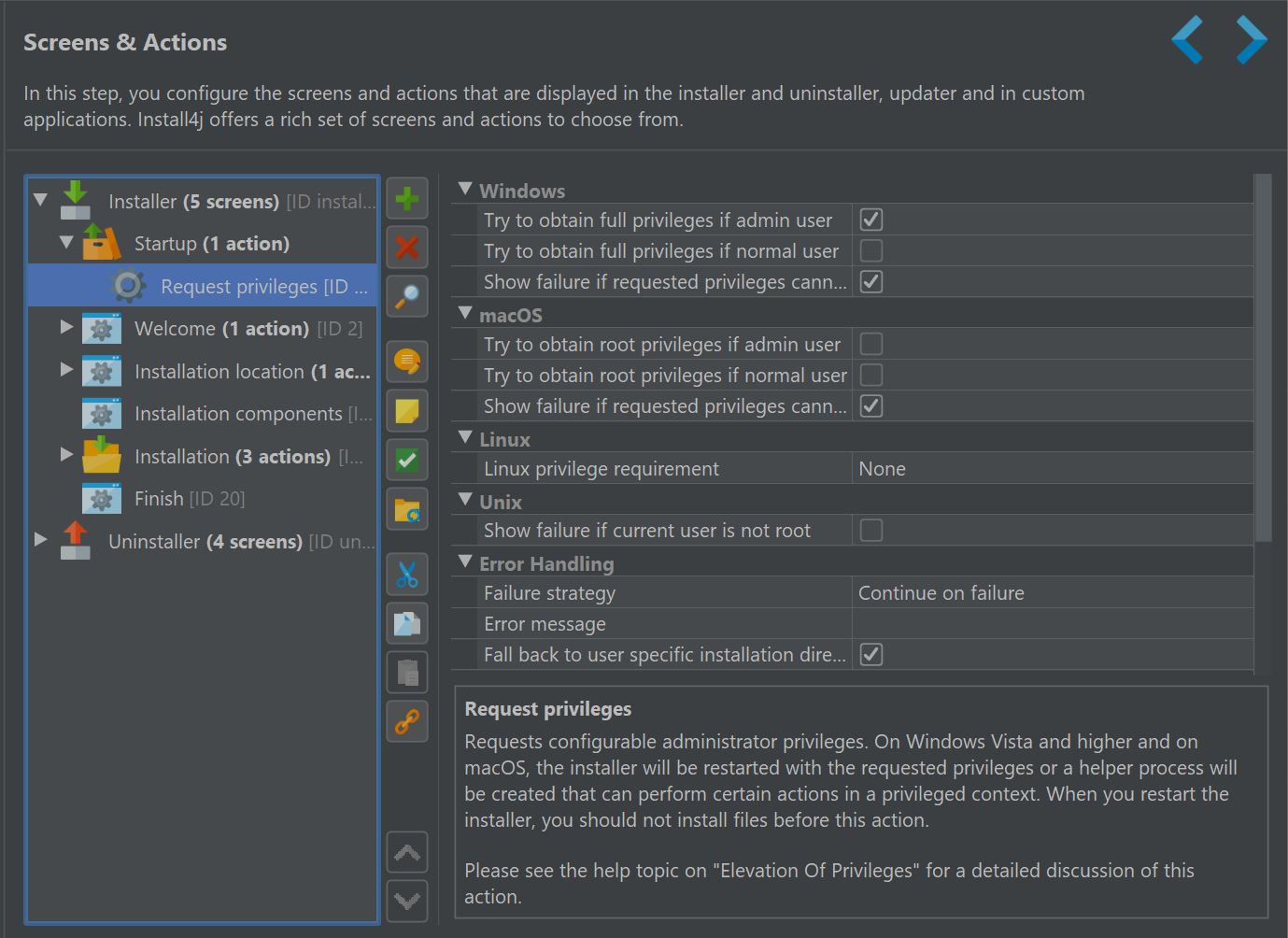This screenshot has width=1288, height=938.
Task: Select Startup (1 action) tree row
Action: pyautogui.click(x=203, y=244)
